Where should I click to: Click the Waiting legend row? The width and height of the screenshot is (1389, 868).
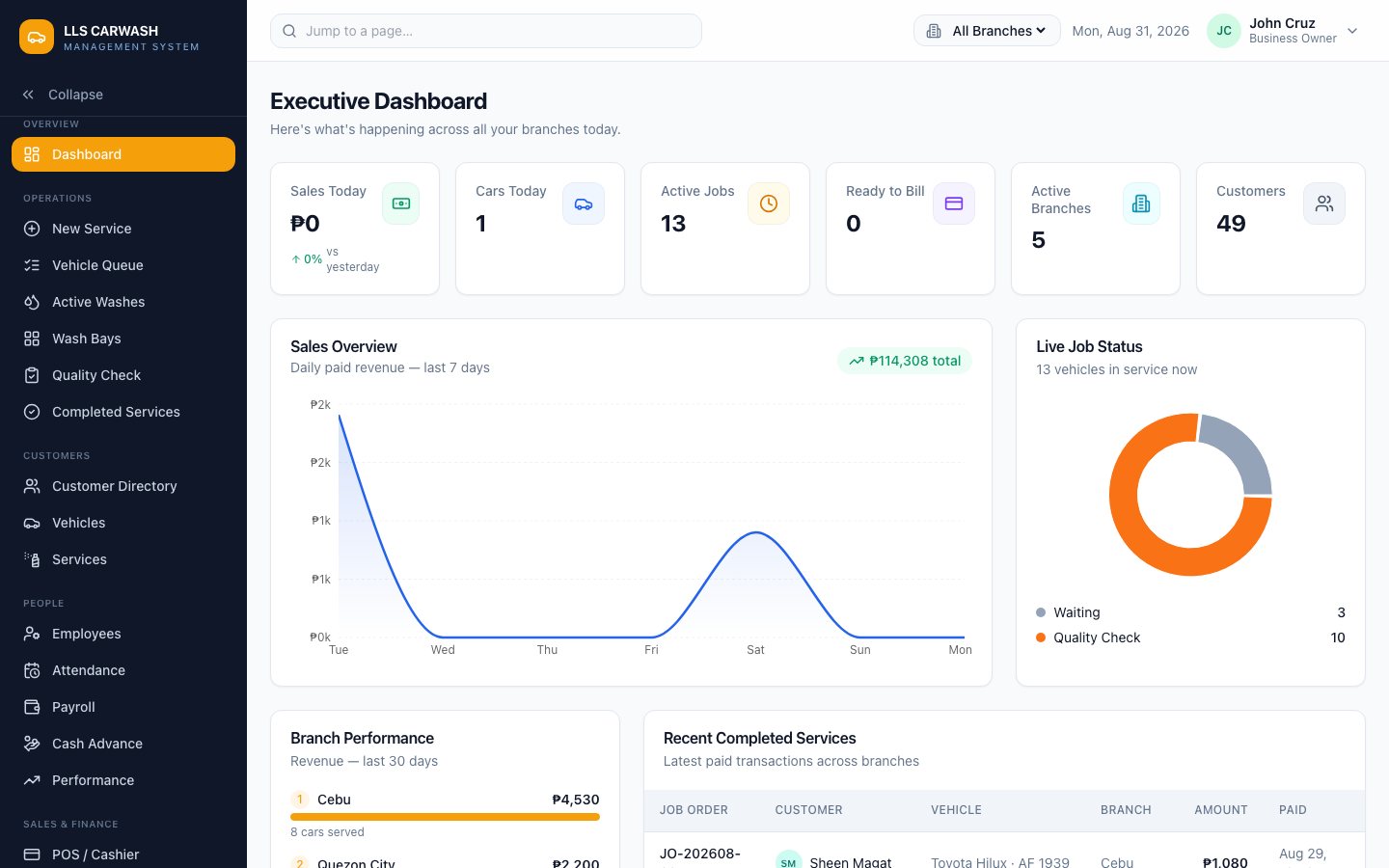point(1190,612)
